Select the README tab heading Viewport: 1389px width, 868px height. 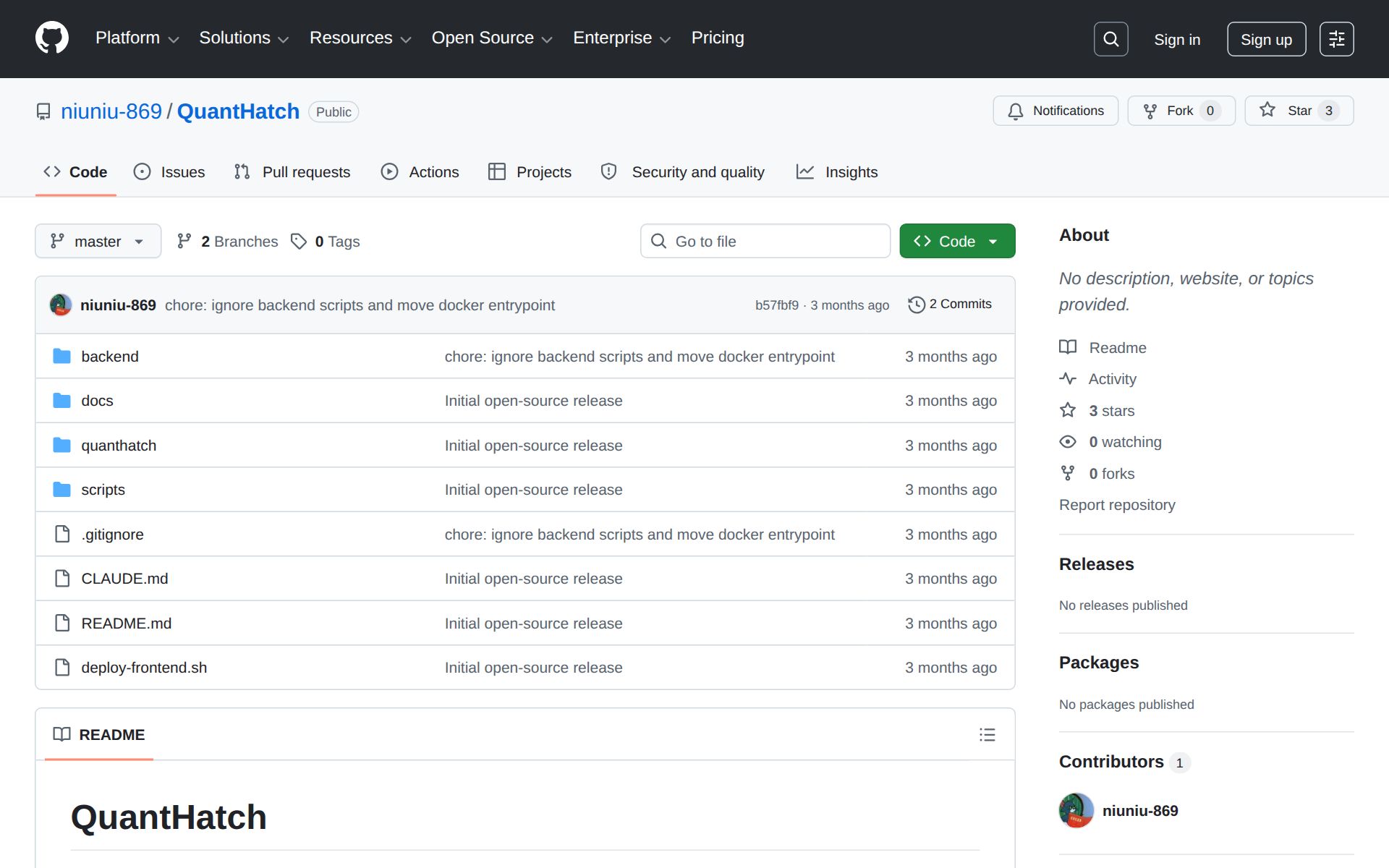click(x=99, y=734)
